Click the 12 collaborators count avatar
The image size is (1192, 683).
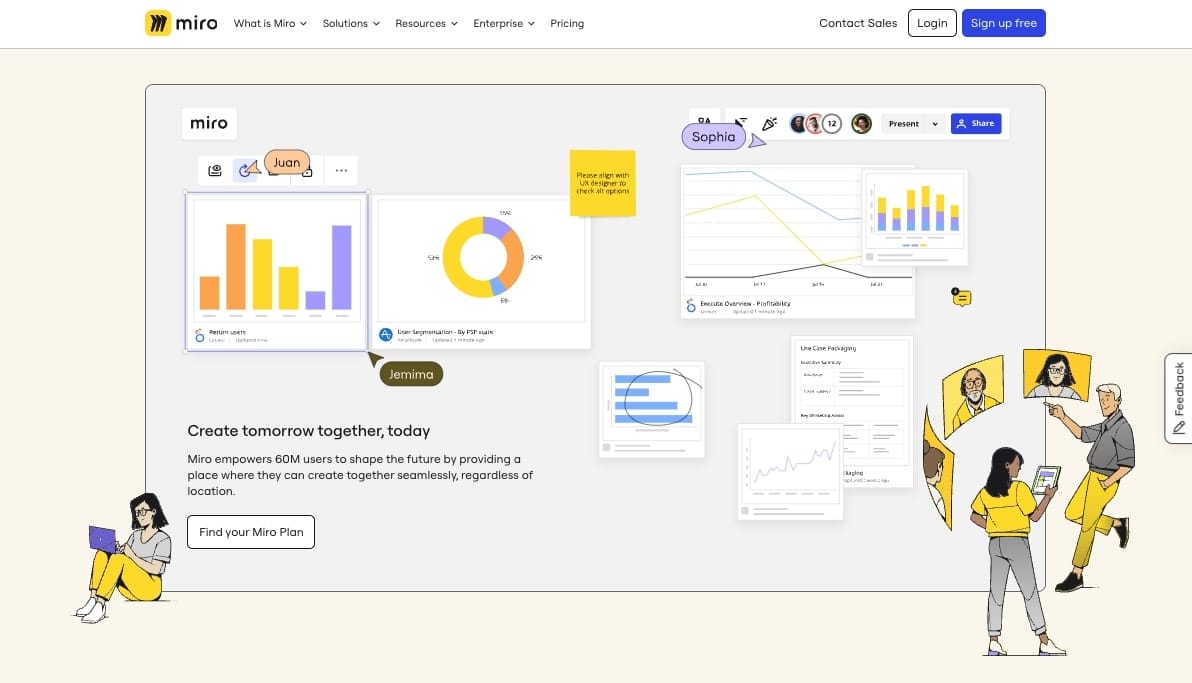[x=832, y=124]
